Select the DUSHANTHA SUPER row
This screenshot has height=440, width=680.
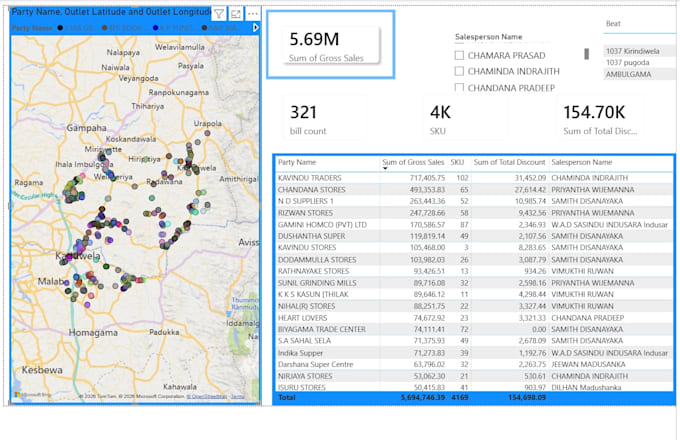coord(474,236)
